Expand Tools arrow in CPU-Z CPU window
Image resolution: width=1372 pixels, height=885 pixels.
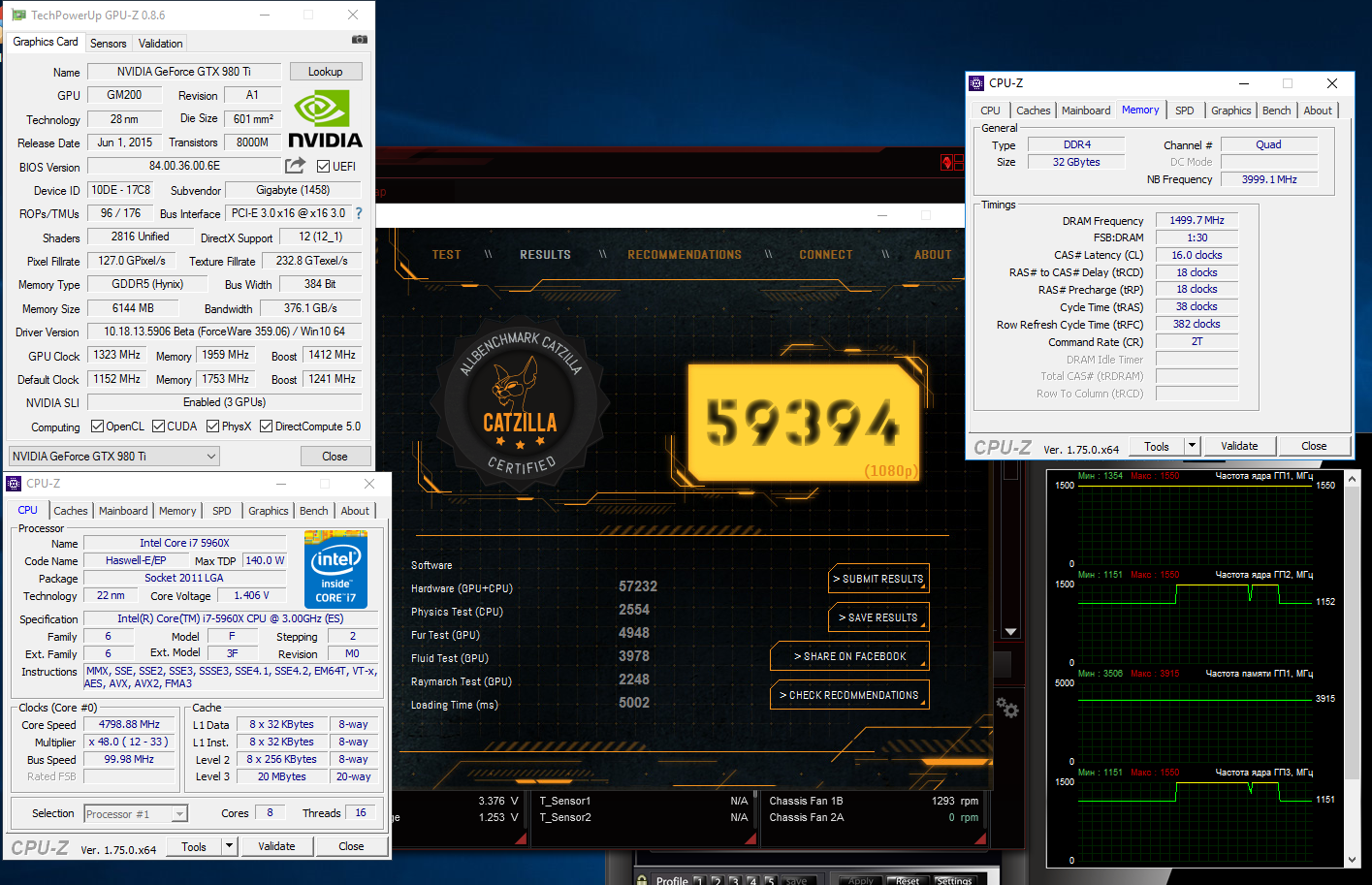(229, 846)
